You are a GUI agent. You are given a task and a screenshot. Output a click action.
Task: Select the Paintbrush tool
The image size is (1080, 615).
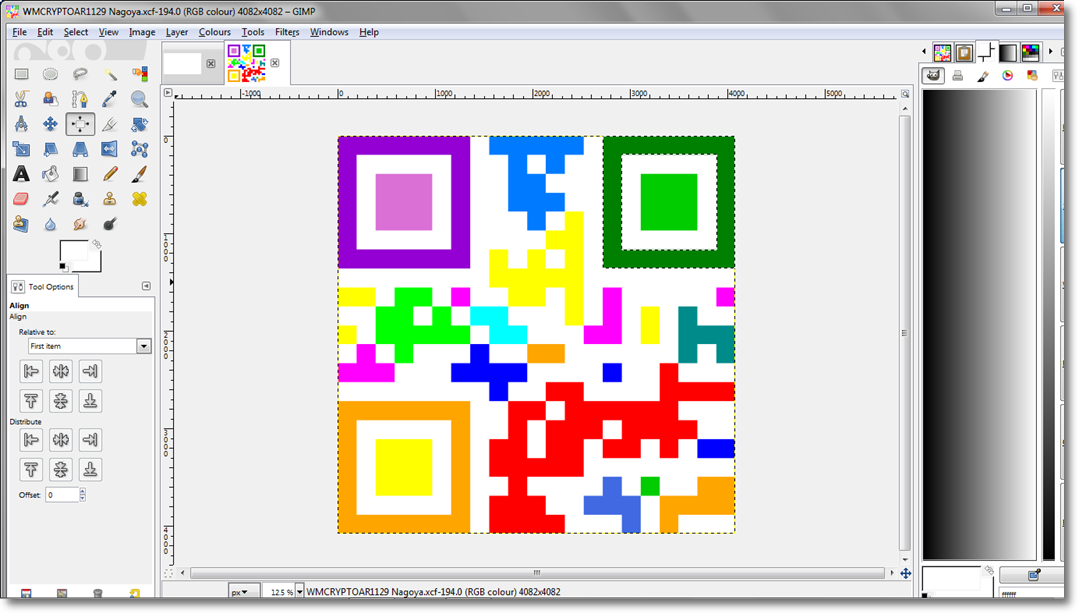click(140, 174)
